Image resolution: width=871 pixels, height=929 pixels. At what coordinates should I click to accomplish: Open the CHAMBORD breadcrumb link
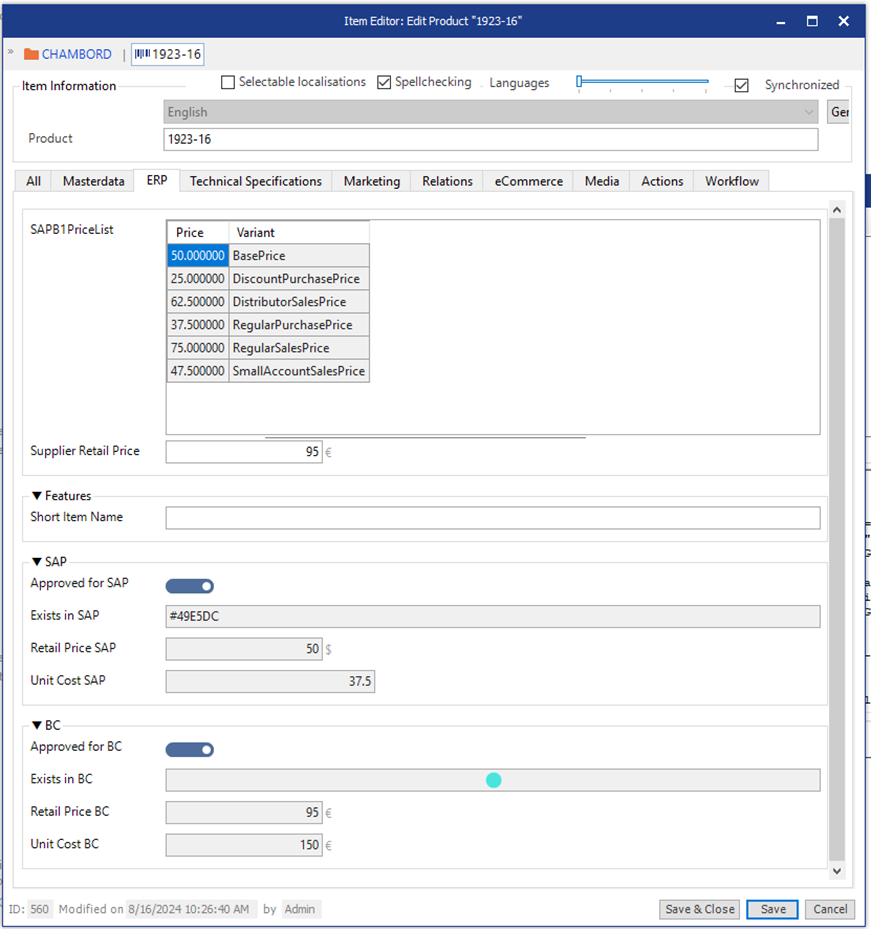(x=76, y=55)
